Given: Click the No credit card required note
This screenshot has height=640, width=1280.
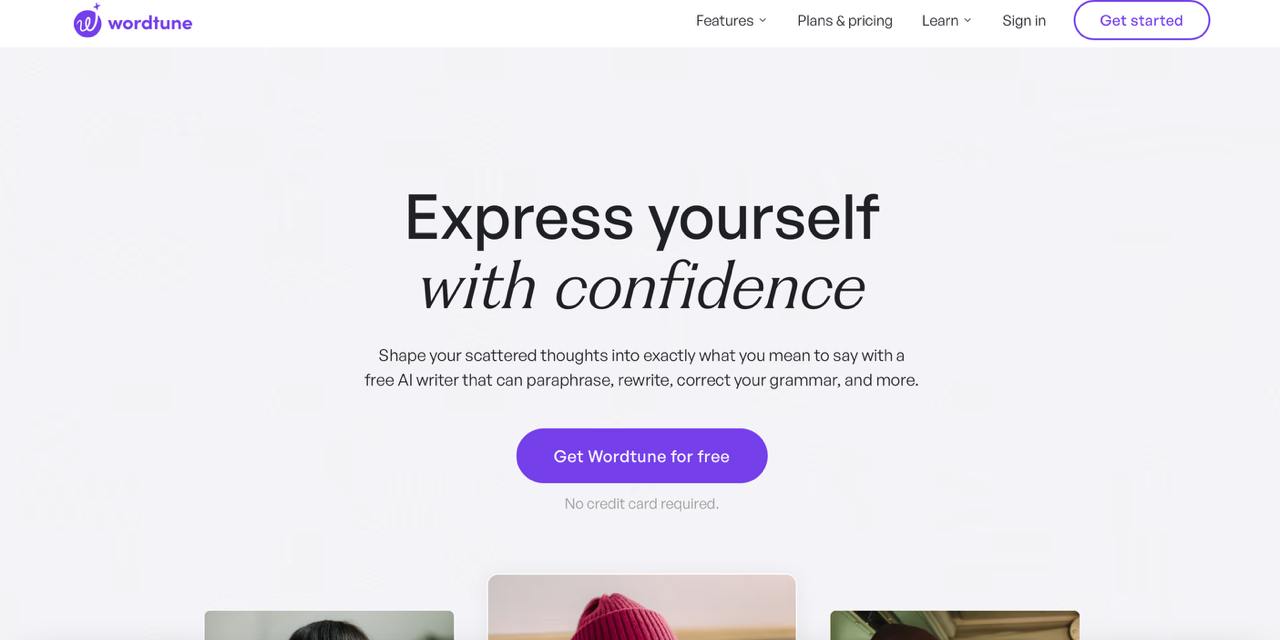Looking at the screenshot, I should click(x=642, y=504).
